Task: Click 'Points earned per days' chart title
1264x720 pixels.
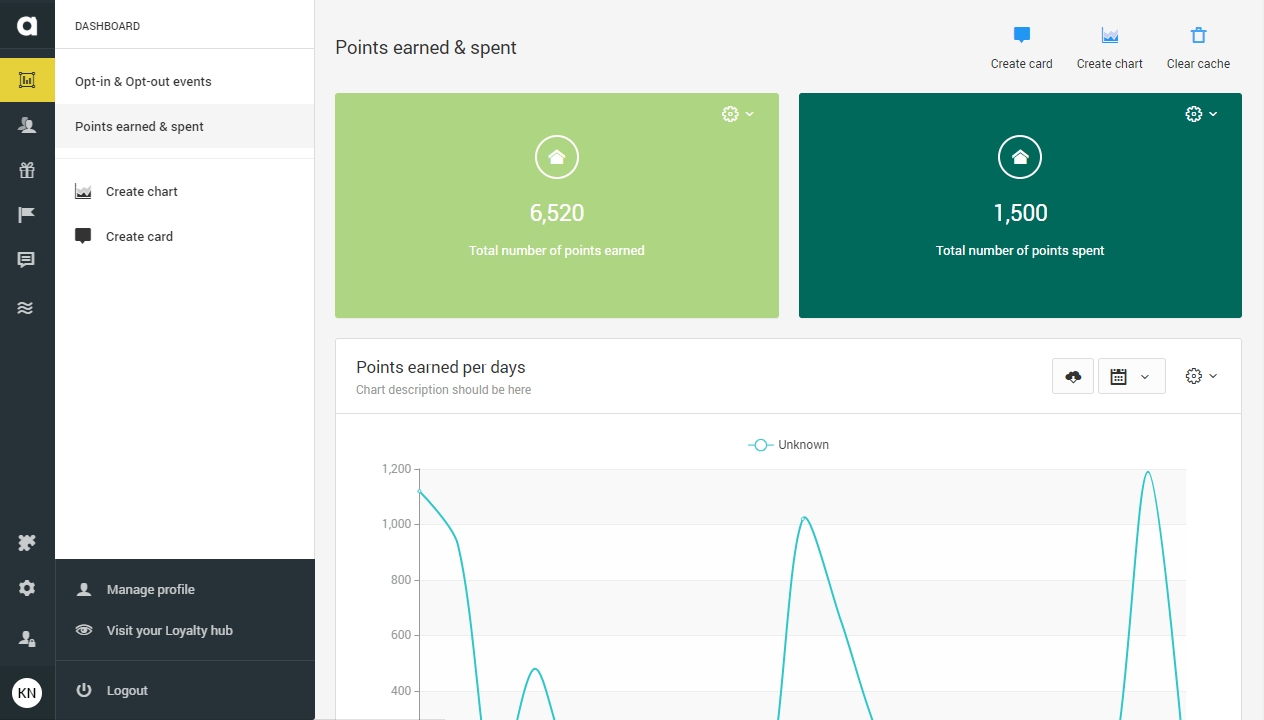Action: (x=440, y=367)
